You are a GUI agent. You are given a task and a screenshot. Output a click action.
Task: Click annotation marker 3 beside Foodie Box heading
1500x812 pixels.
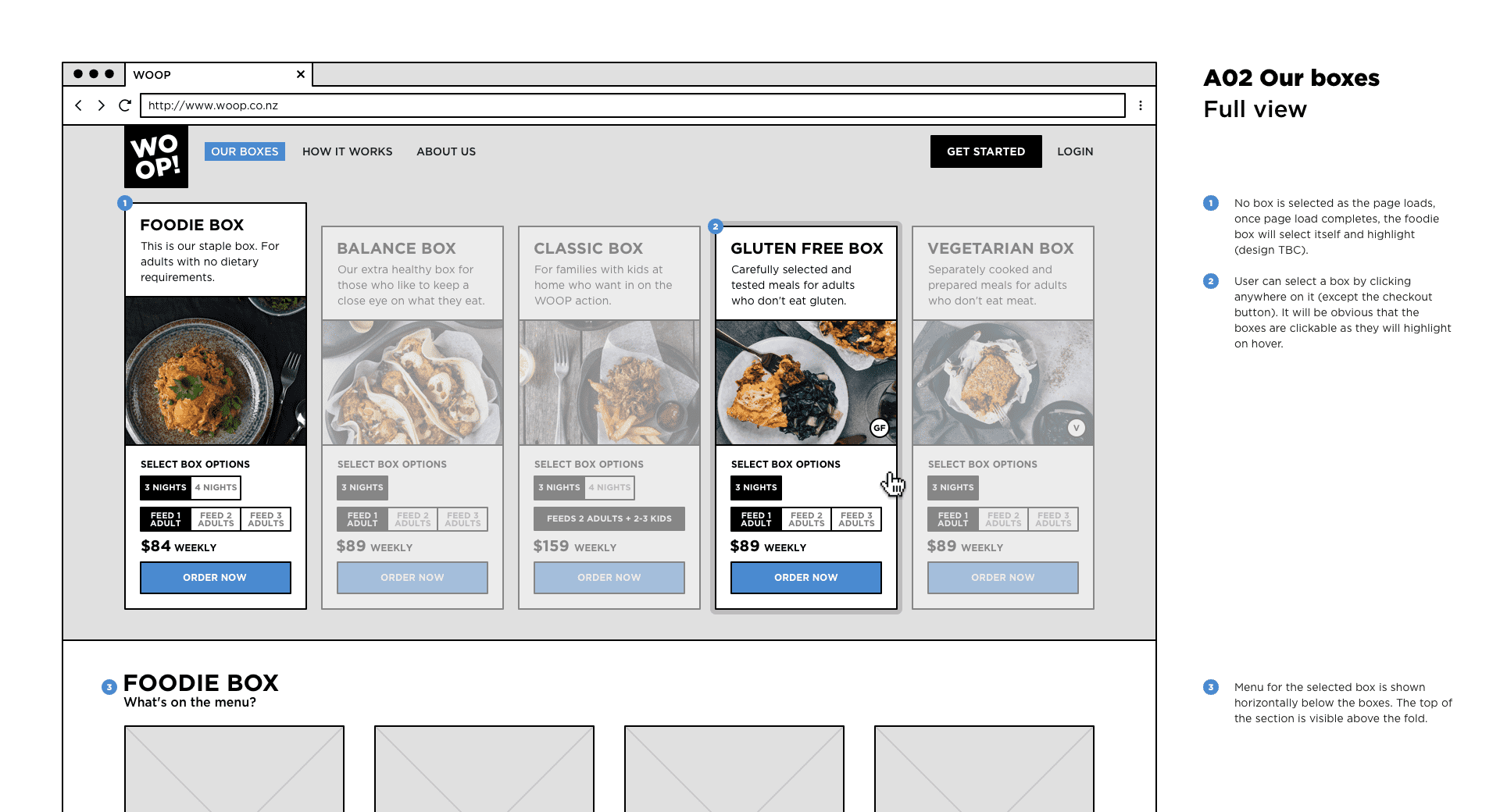point(108,686)
